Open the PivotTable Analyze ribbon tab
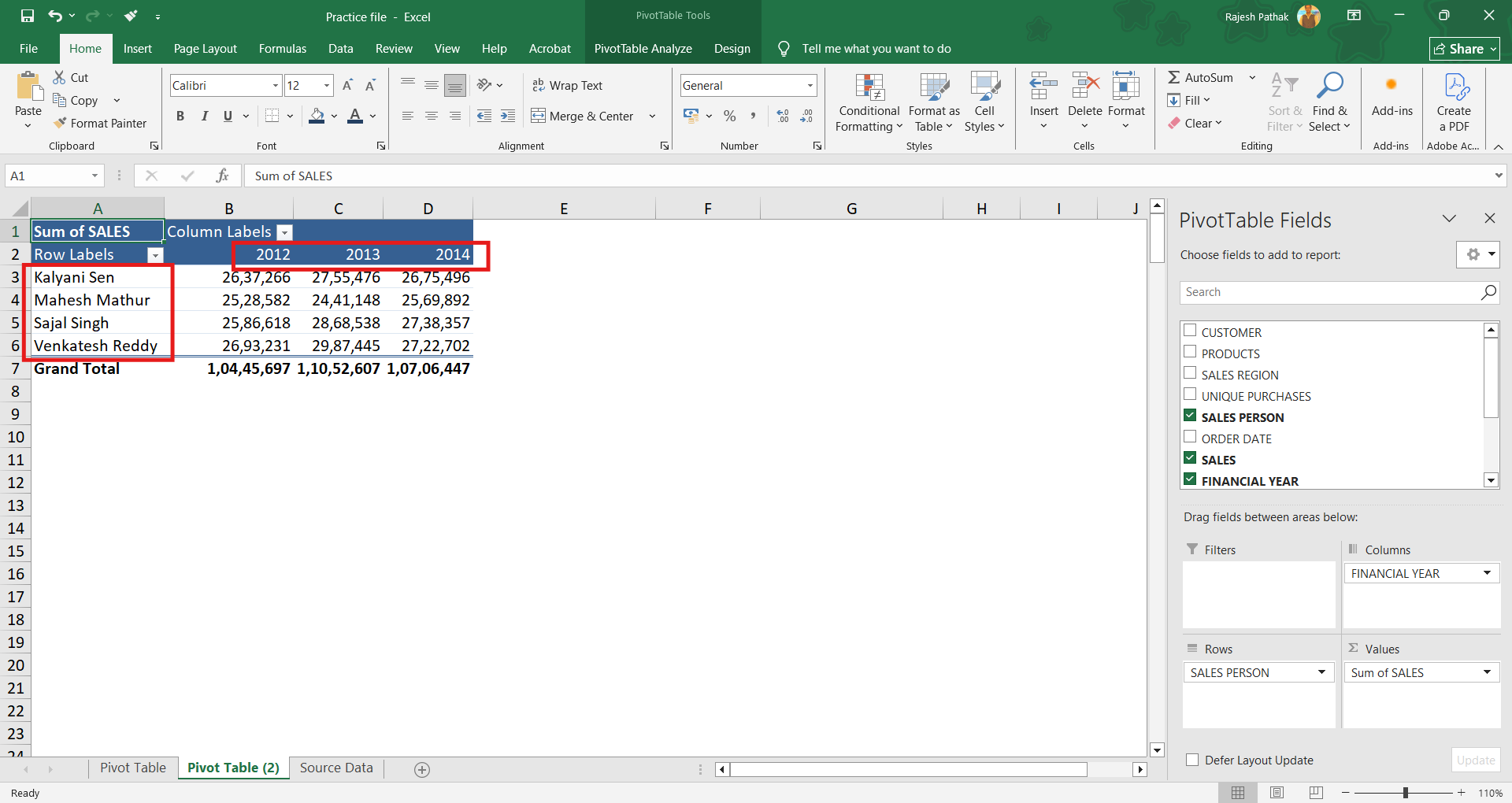This screenshot has height=803, width=1512. point(643,49)
